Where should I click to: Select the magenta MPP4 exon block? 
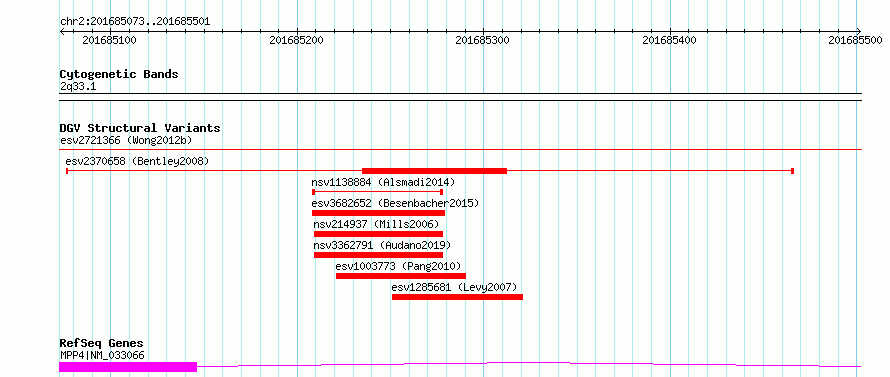(128, 367)
